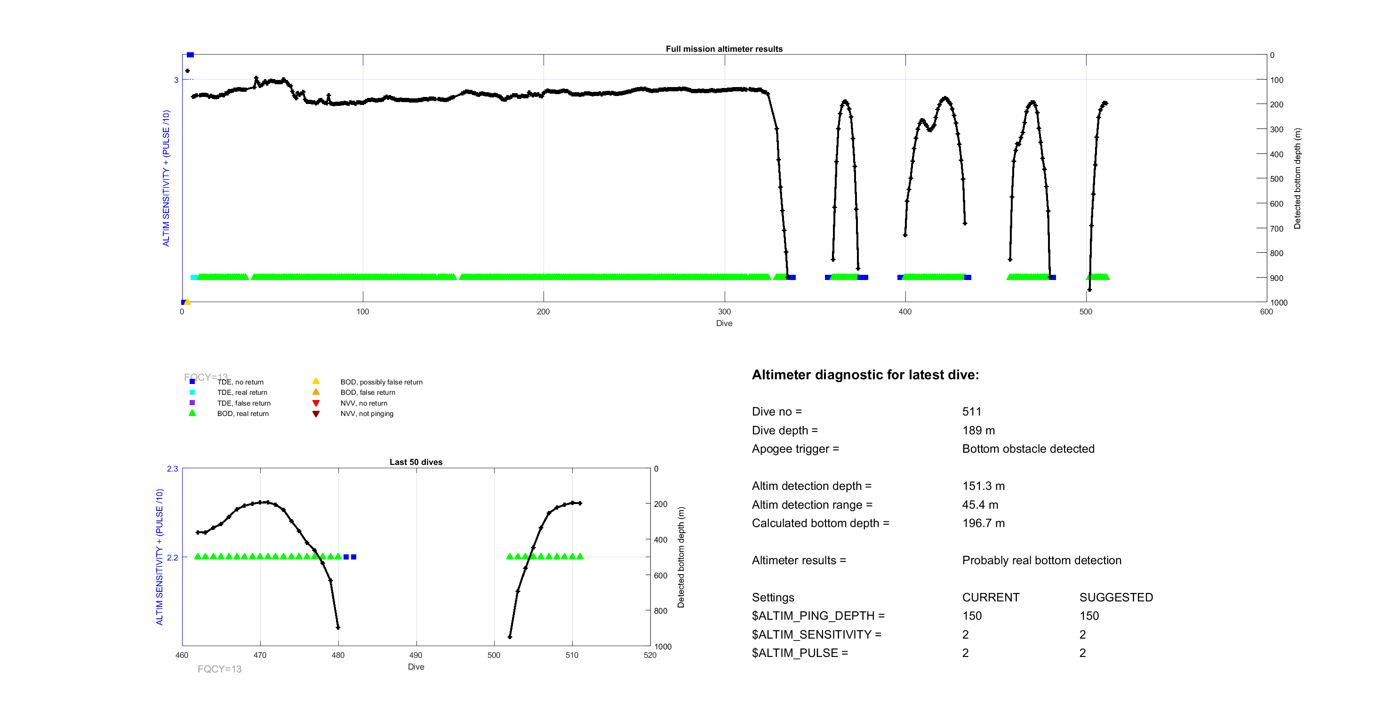Image resolution: width=1400 pixels, height=726 pixels.
Task: Click the 2.2 tick on the Last 50 dives sensitivity axis
Action: tap(173, 557)
